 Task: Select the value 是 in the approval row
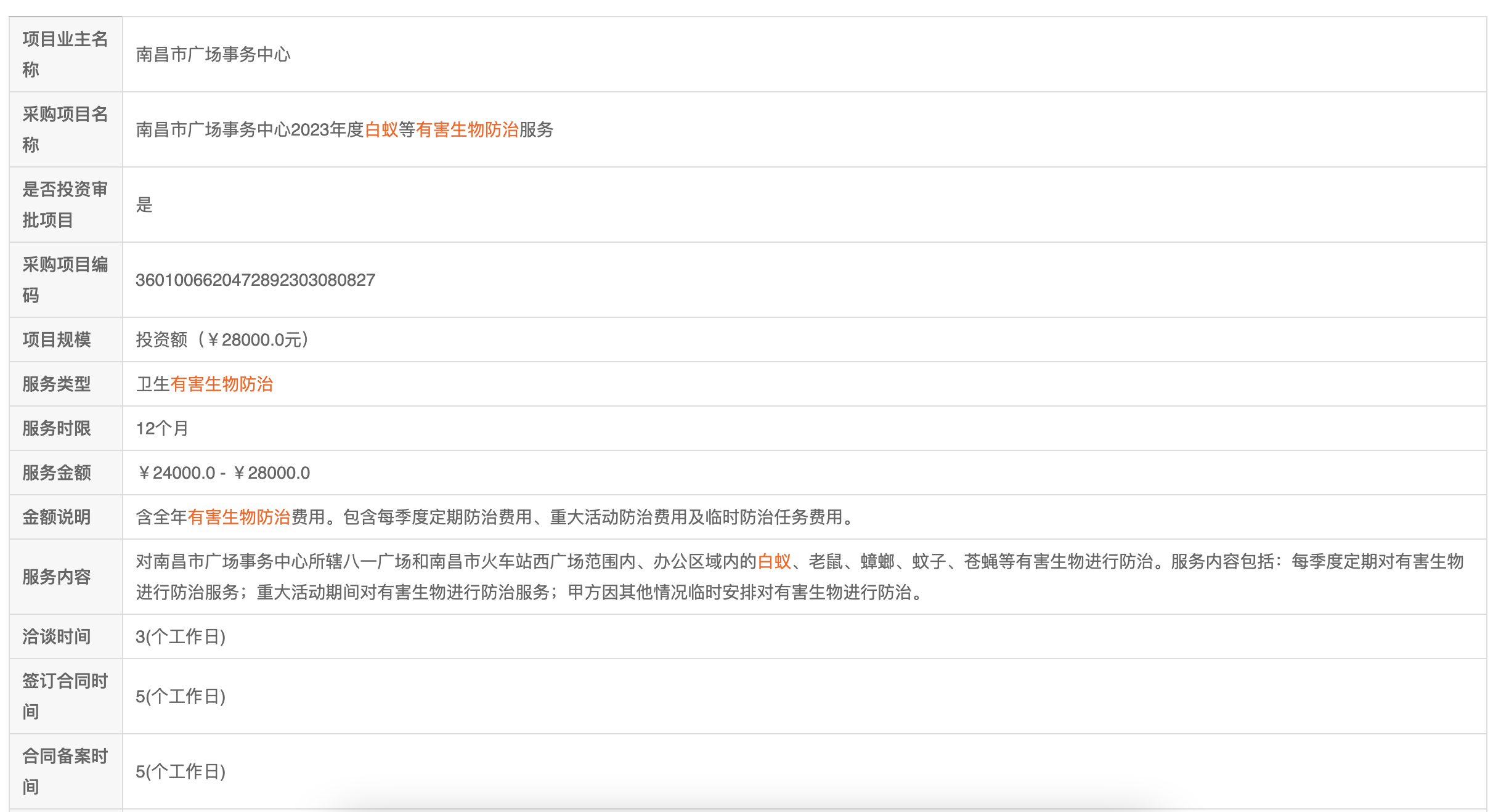144,205
